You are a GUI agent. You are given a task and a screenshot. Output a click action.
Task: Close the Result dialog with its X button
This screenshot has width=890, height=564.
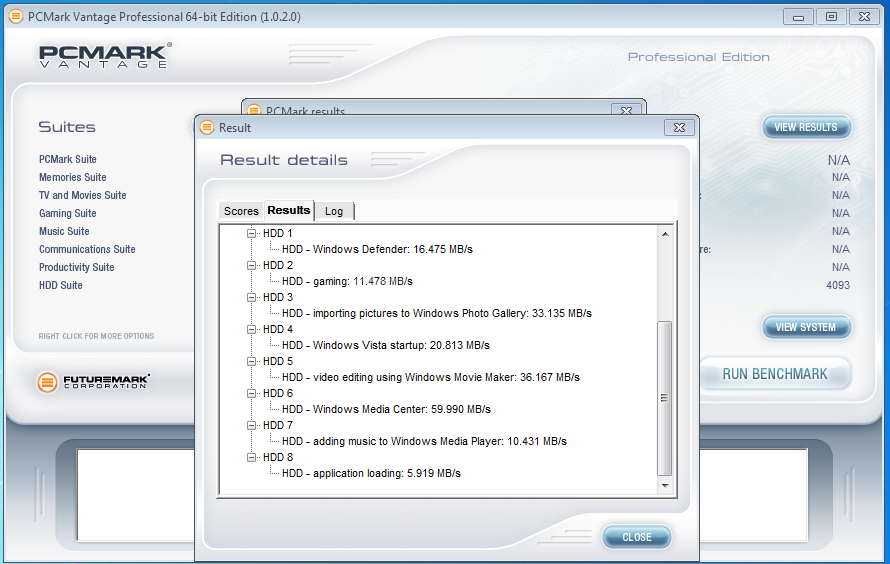(679, 128)
